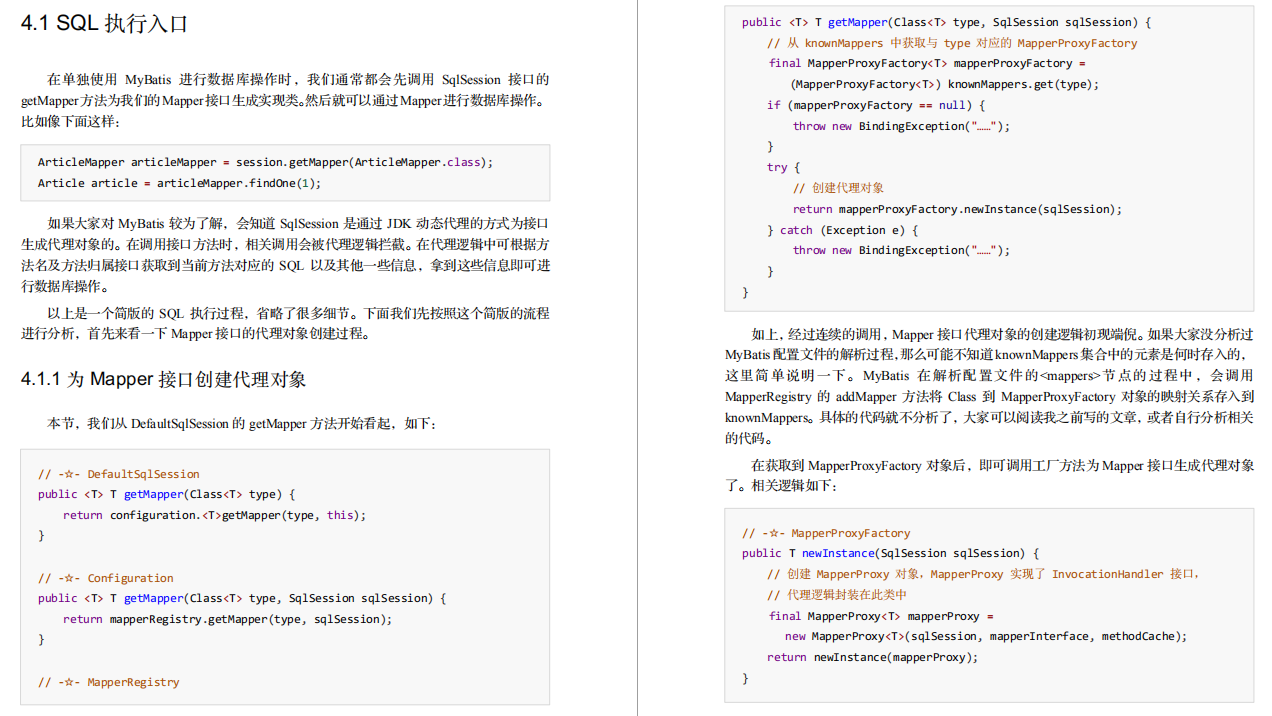Click paragraph starting "在单独使用 MyBatis 进行数据库操作时"
The image size is (1272, 716).
(285, 100)
